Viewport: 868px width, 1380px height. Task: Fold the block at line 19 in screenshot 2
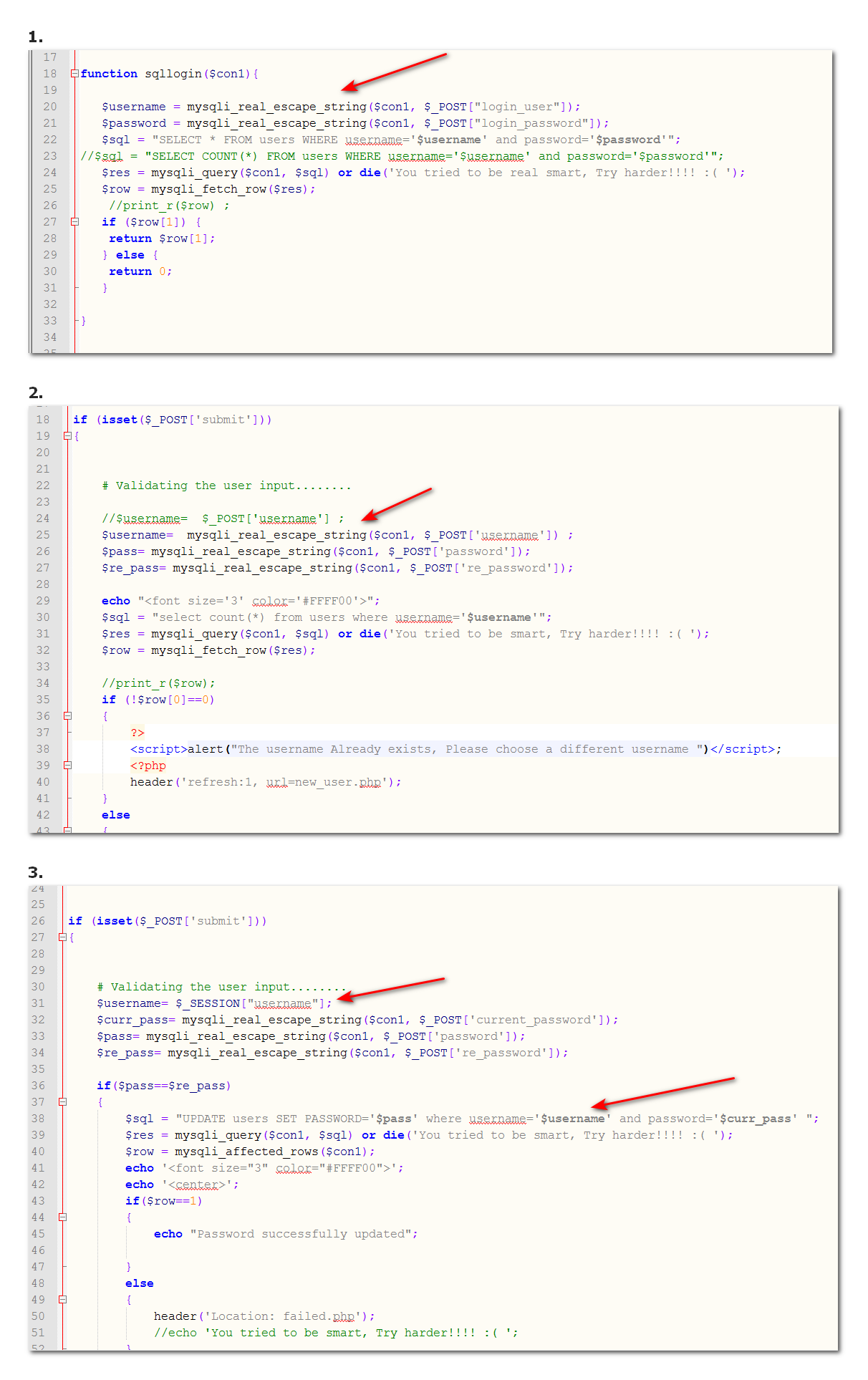pos(67,436)
